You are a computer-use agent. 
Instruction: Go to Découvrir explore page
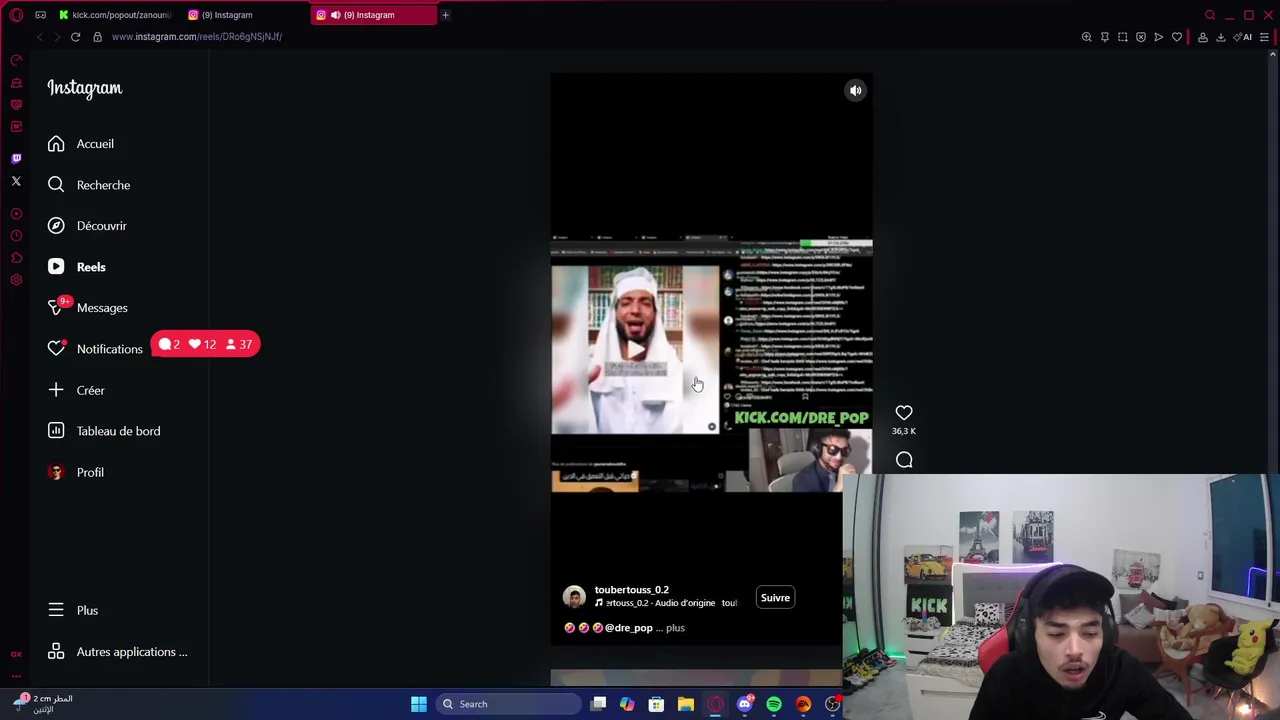tap(87, 226)
